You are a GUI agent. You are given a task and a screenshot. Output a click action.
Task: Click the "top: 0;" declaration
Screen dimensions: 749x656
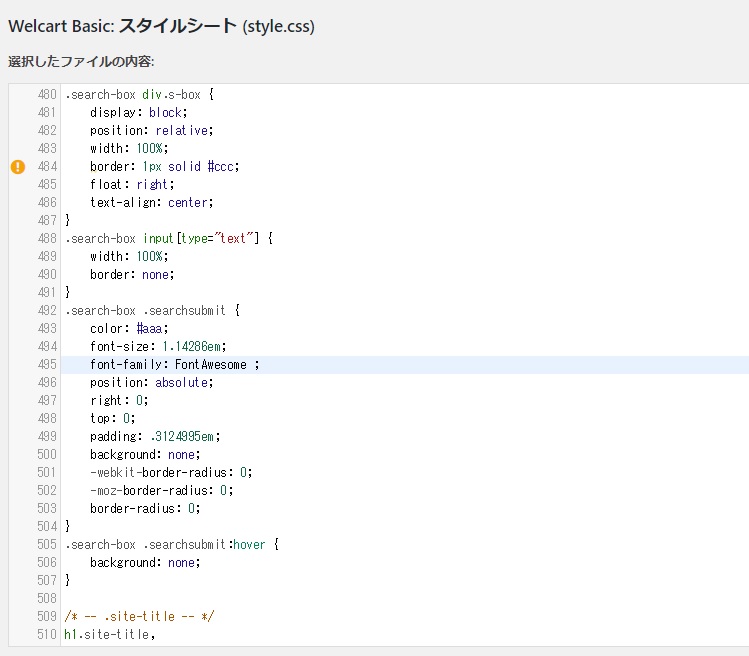click(113, 419)
